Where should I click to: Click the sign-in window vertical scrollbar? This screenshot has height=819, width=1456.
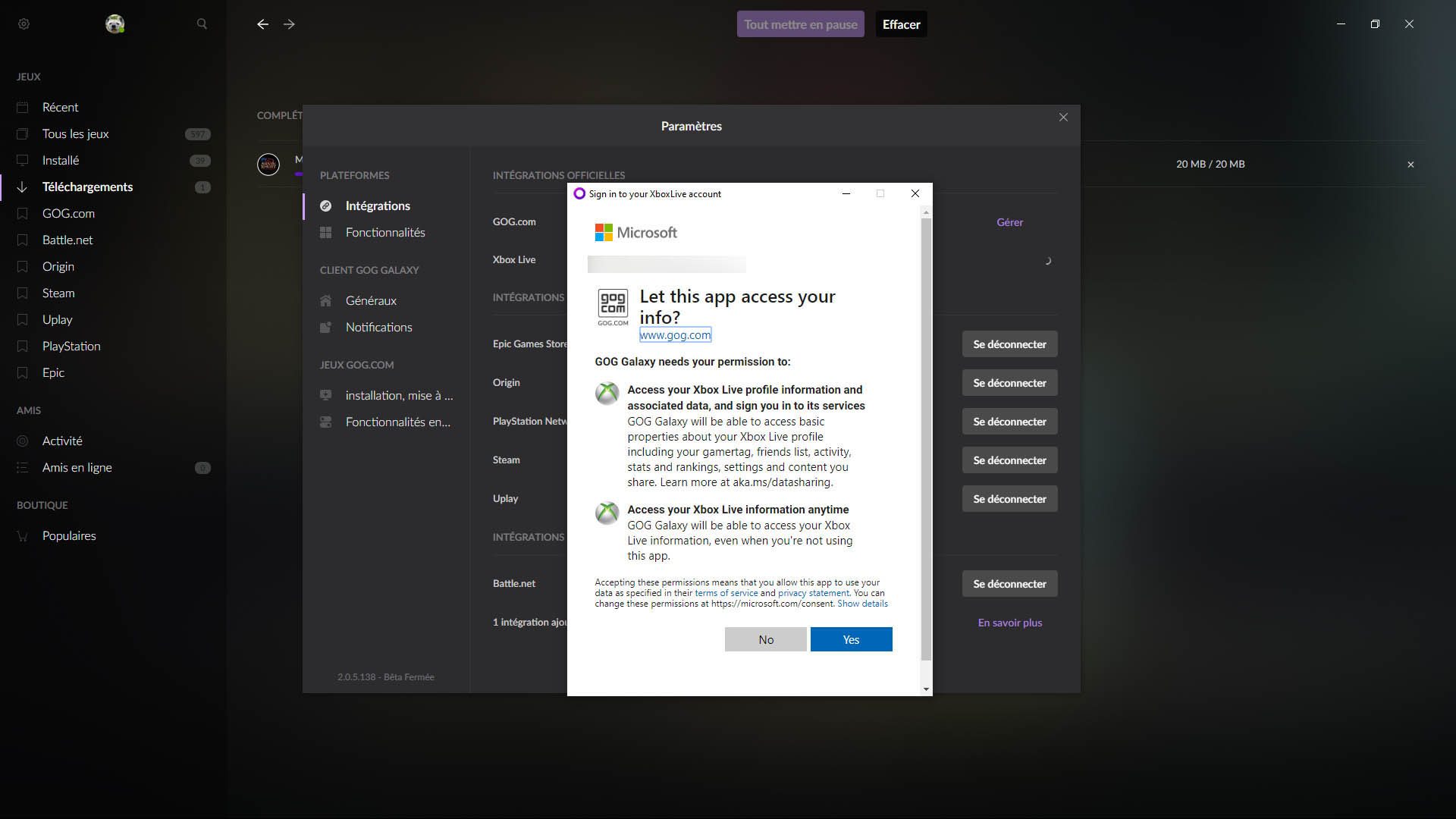click(x=926, y=440)
